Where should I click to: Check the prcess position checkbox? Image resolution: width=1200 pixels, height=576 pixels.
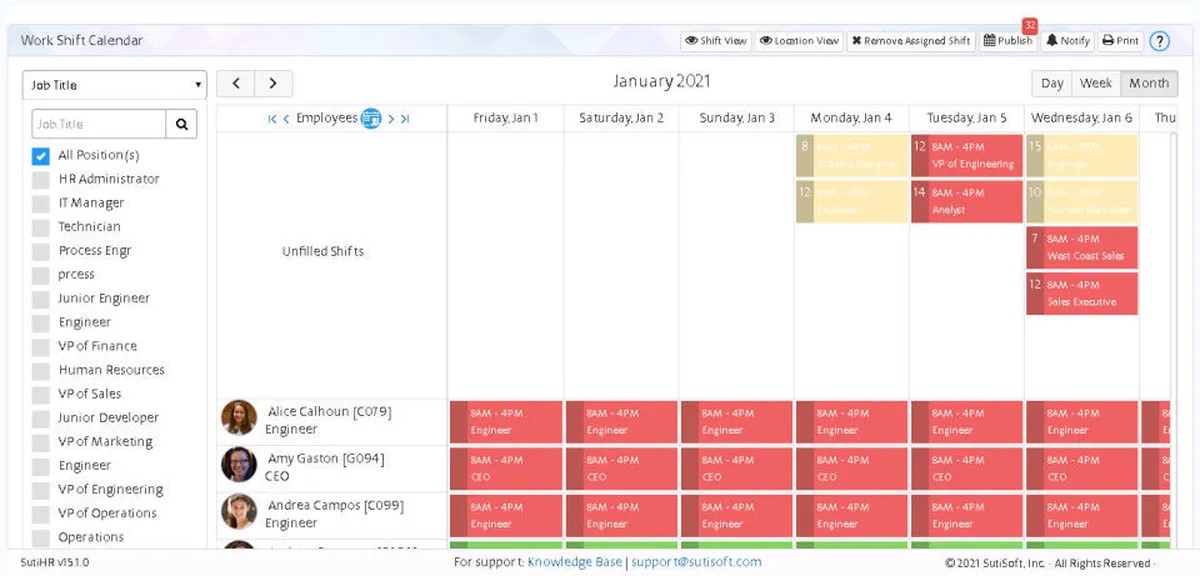(40, 275)
